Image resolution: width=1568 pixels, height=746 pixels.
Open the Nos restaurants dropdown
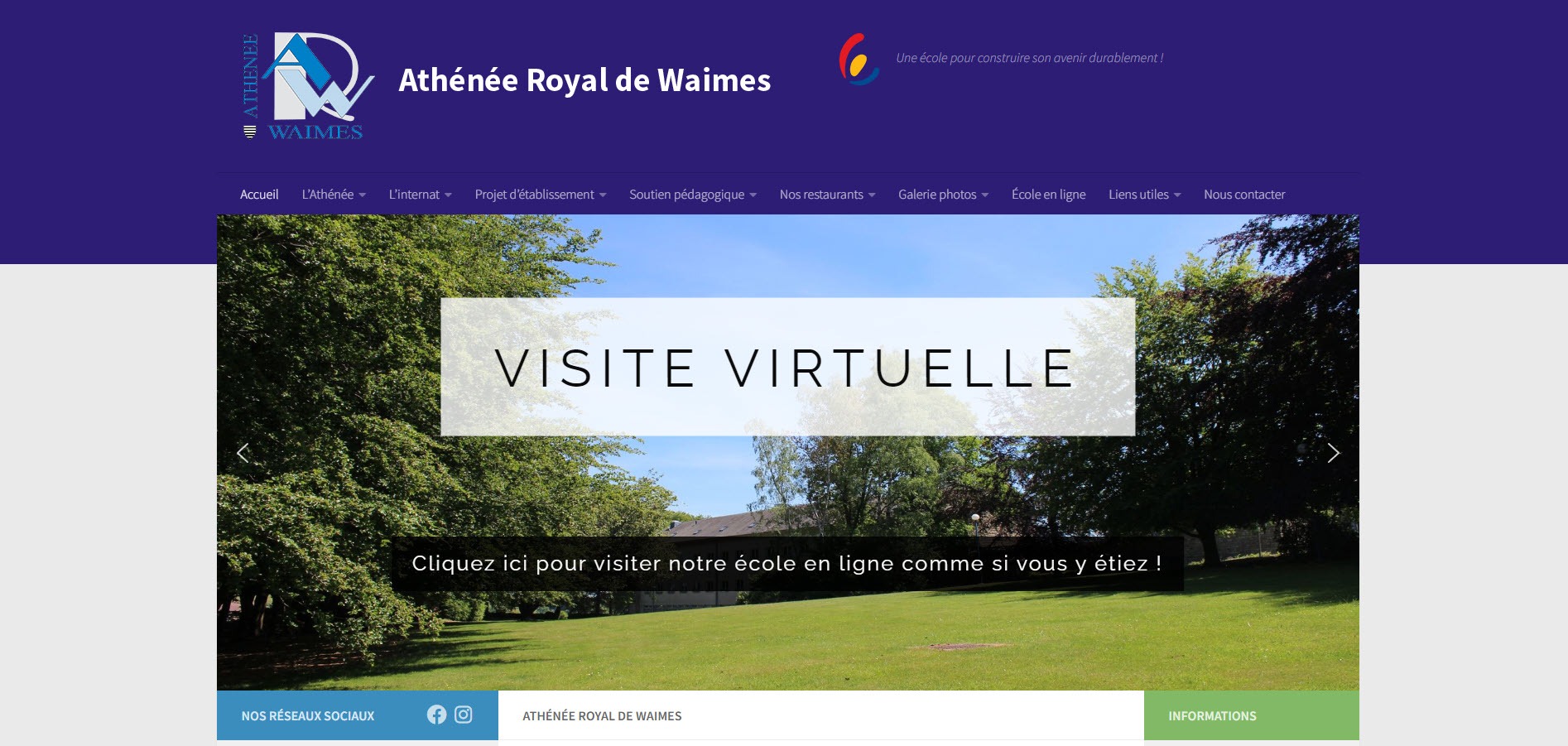827,195
